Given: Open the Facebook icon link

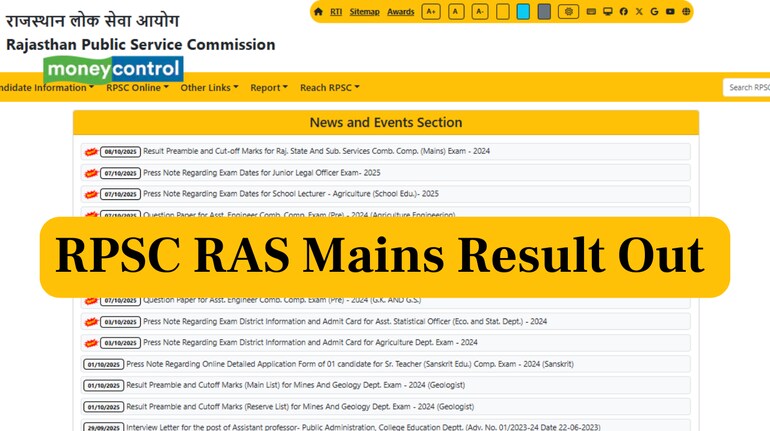Looking at the screenshot, I should pos(623,12).
